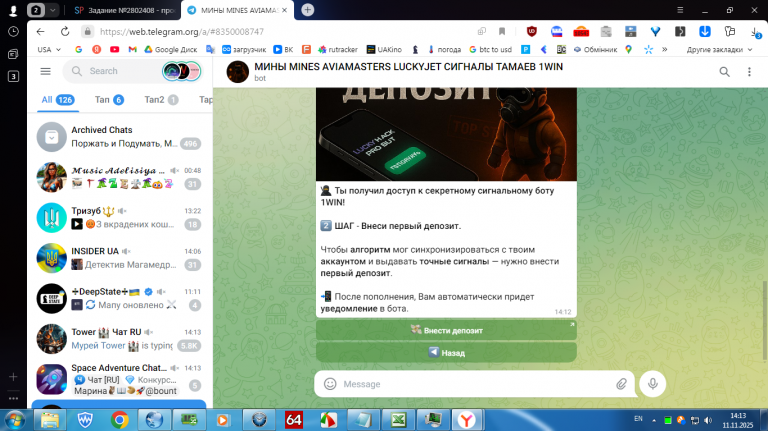
Task: Show more bookmarks chevron
Action: [x=665, y=49]
